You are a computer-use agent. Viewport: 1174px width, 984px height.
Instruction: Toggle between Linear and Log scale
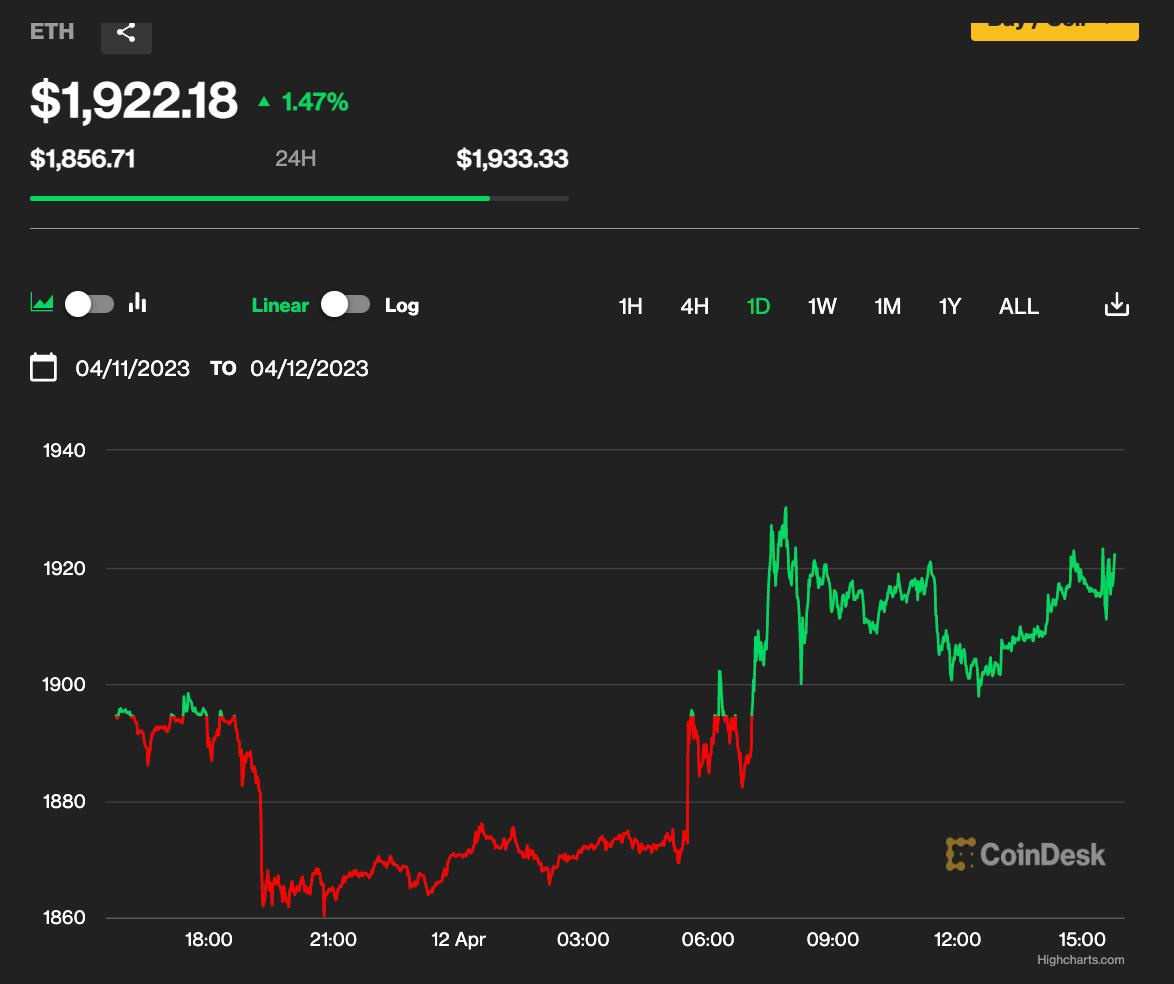click(346, 306)
